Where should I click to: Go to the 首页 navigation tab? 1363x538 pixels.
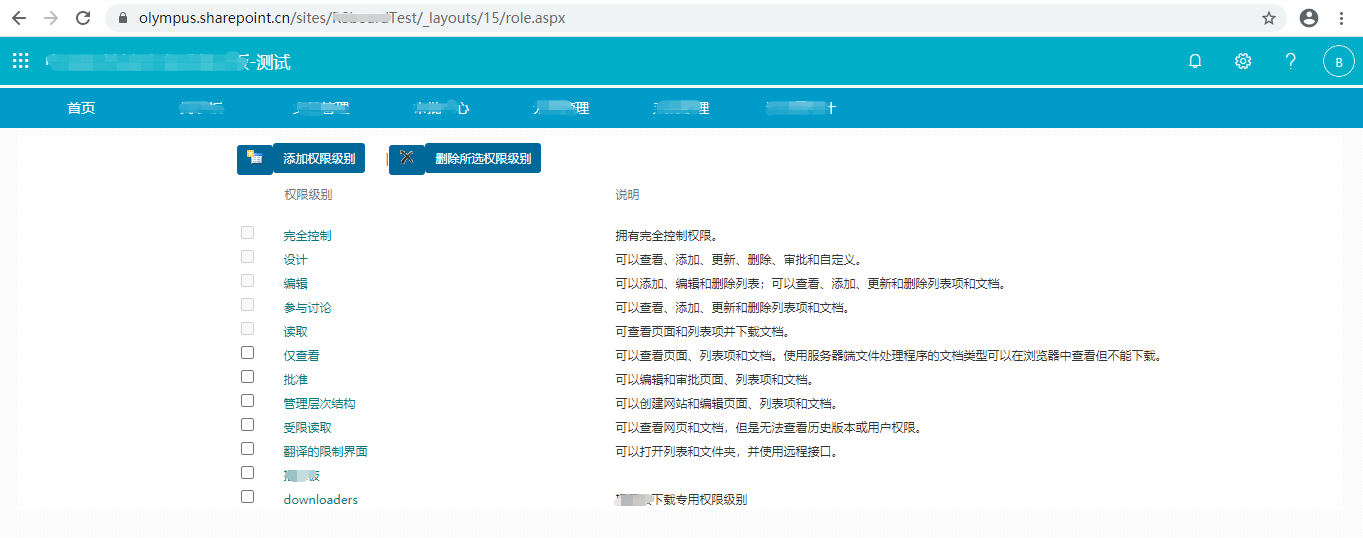click(x=81, y=108)
